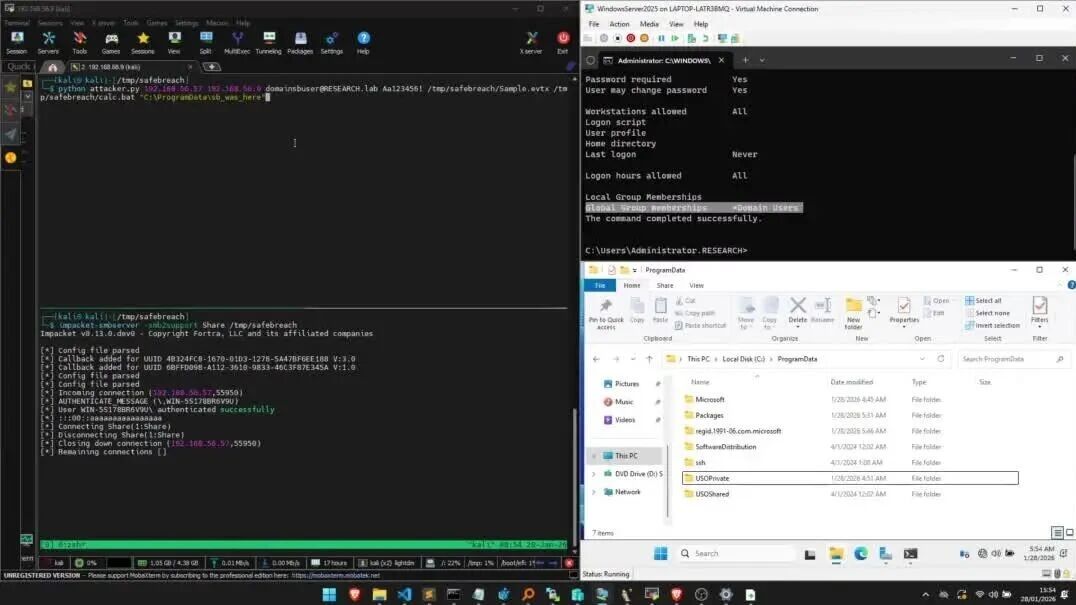Image resolution: width=1076 pixels, height=605 pixels.
Task: Open the terminal profile dropdown arrow
Action: coord(762,60)
